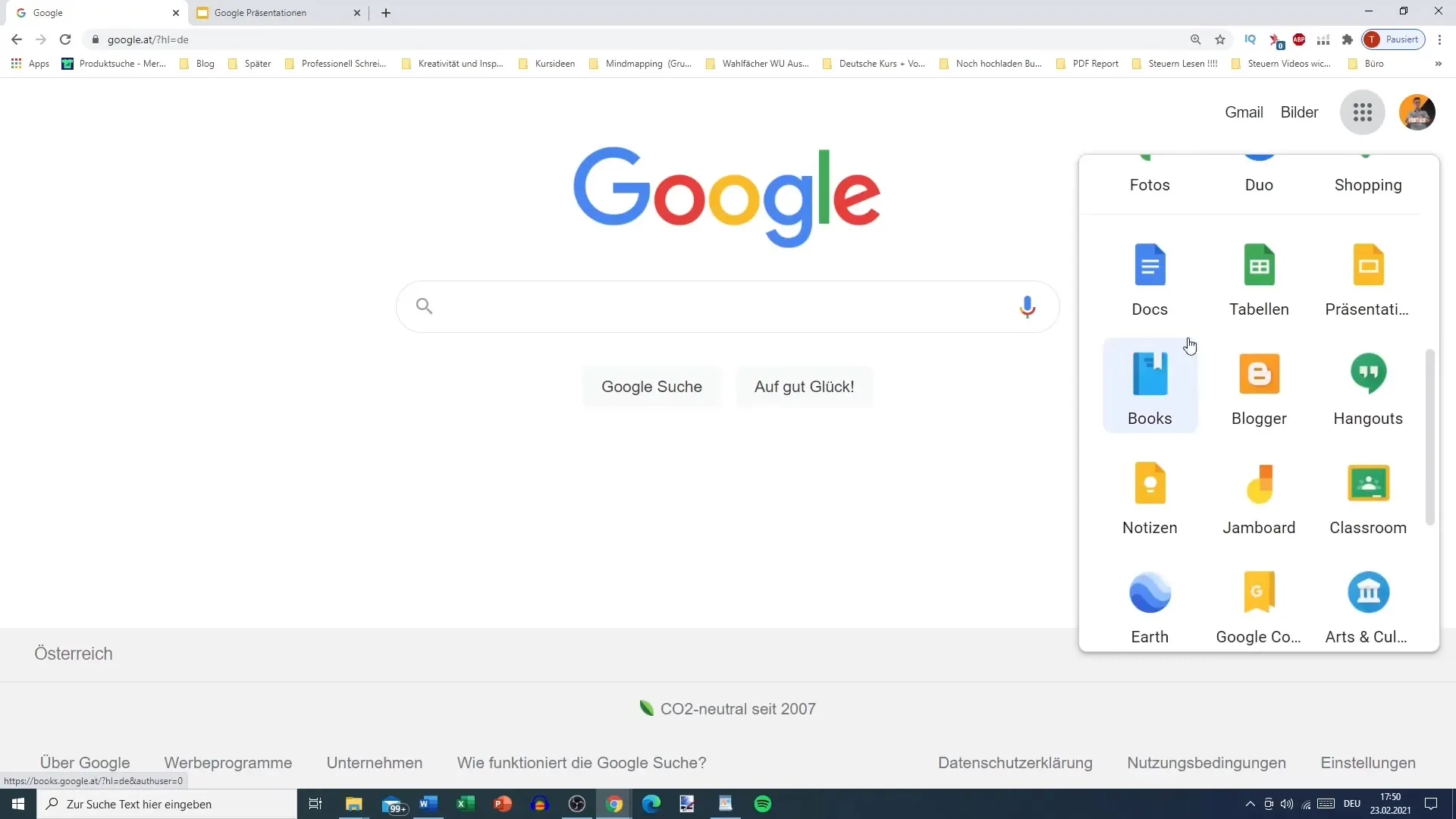The image size is (1456, 819).
Task: Click the Datenschutzerklärung link
Action: pyautogui.click(x=1015, y=763)
